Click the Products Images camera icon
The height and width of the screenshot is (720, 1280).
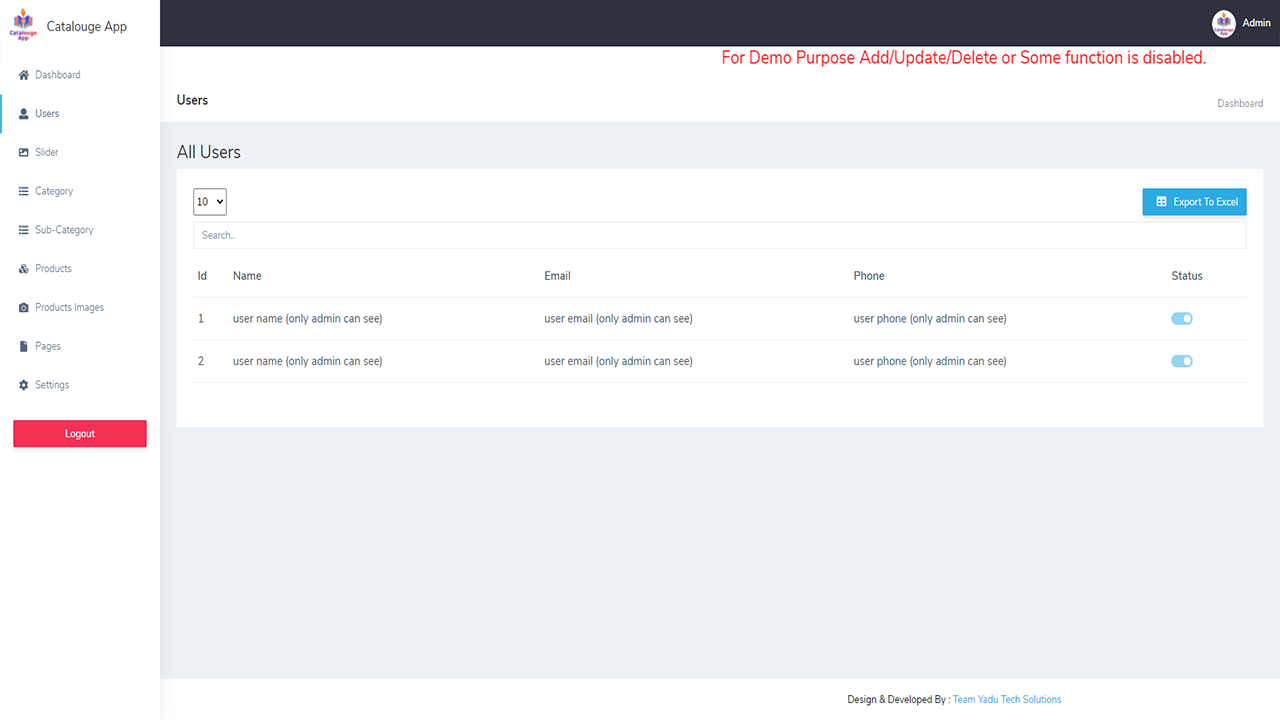pos(24,308)
